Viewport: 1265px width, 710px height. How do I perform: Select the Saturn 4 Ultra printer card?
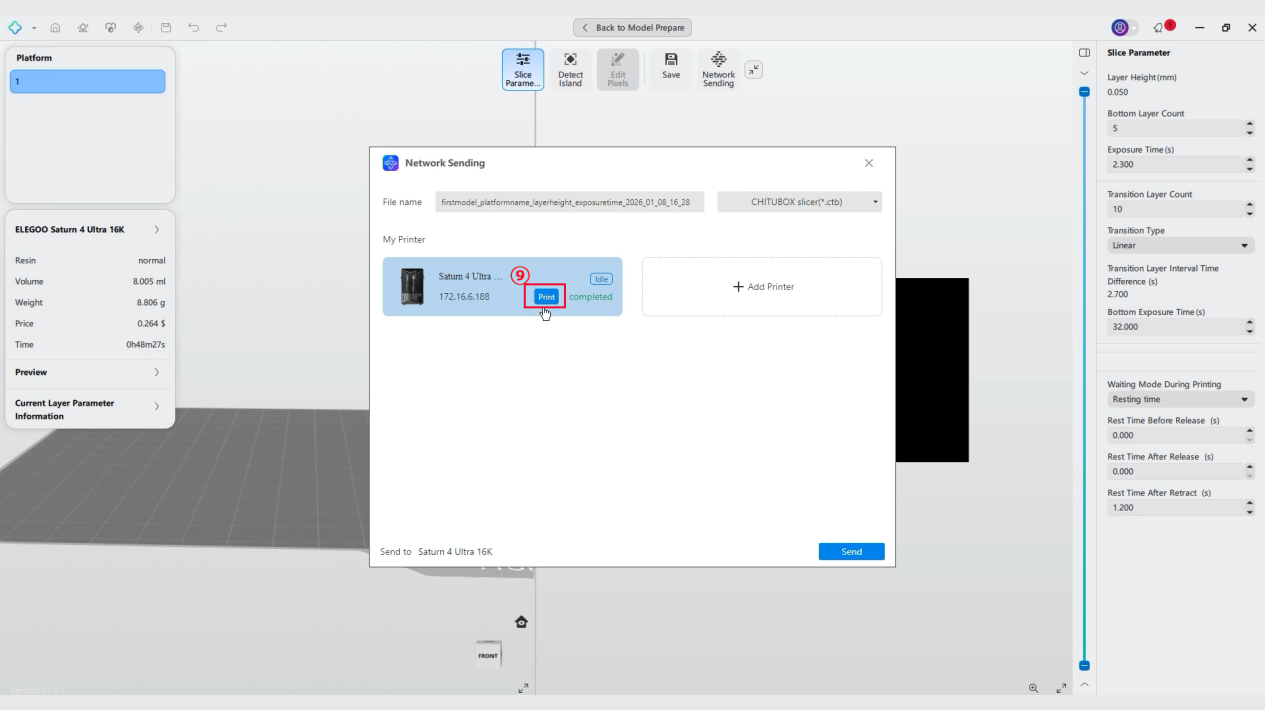[x=502, y=286]
